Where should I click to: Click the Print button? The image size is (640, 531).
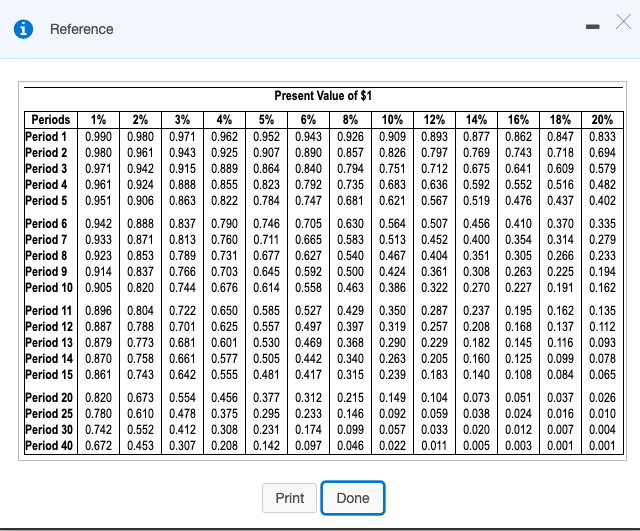tap(289, 498)
